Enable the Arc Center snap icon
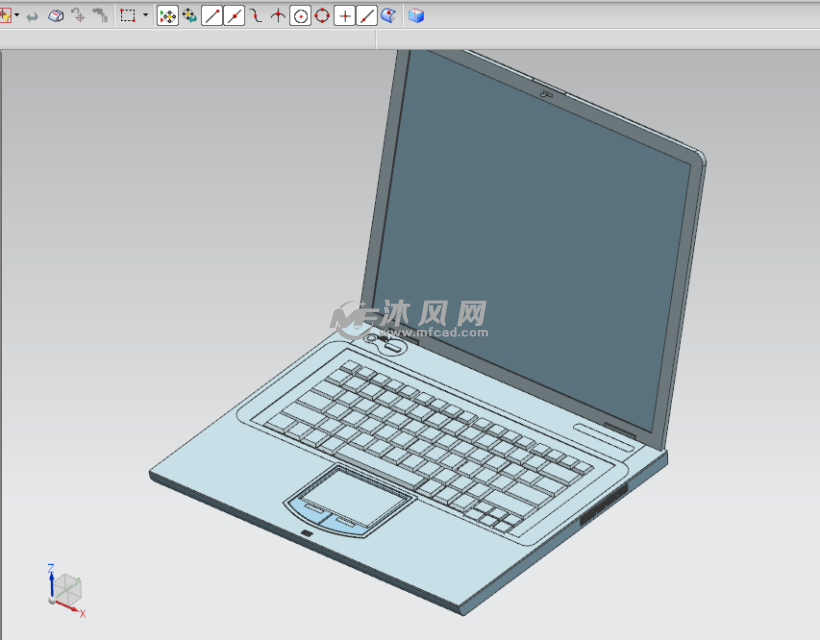The width and height of the screenshot is (820, 640). pyautogui.click(x=300, y=16)
